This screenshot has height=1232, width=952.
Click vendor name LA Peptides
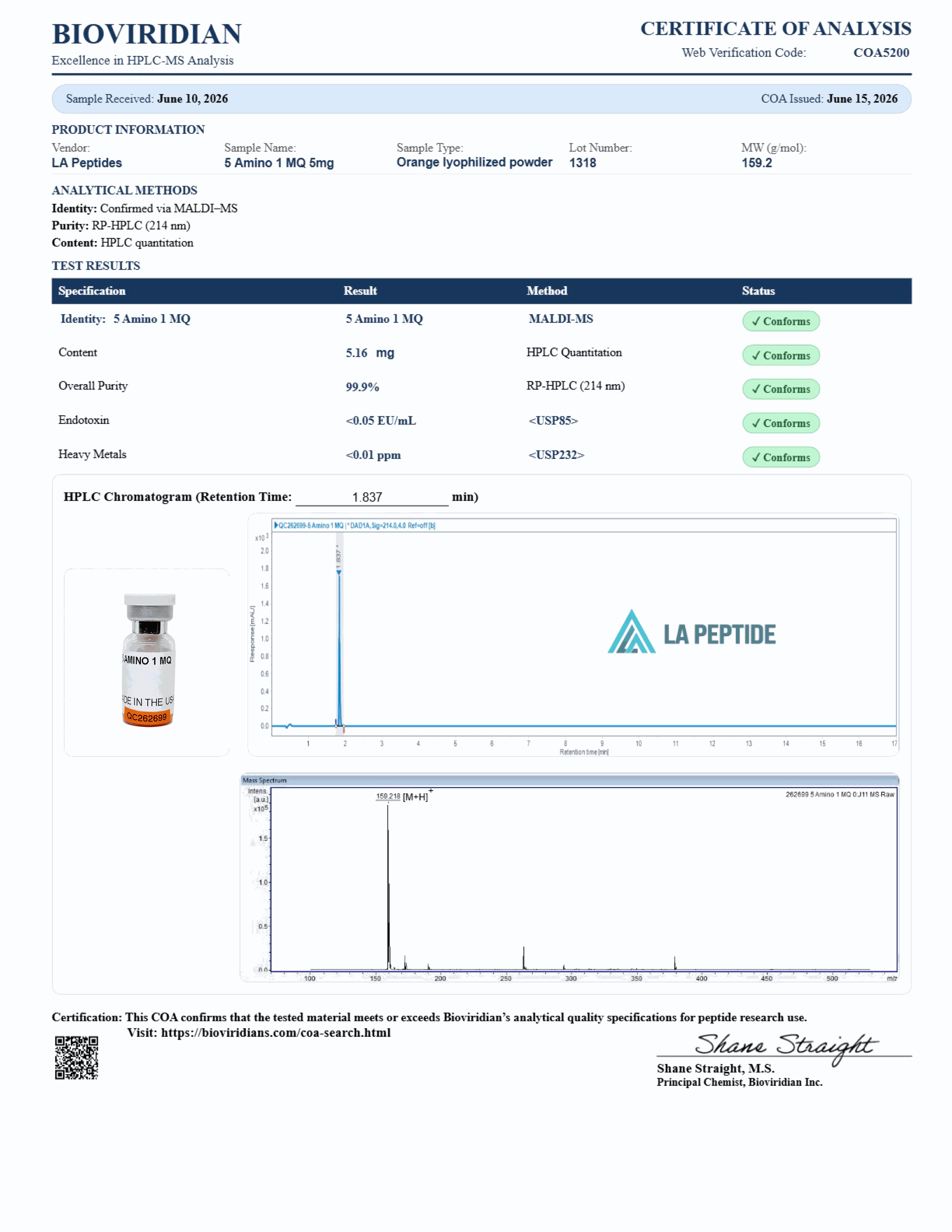pos(87,163)
